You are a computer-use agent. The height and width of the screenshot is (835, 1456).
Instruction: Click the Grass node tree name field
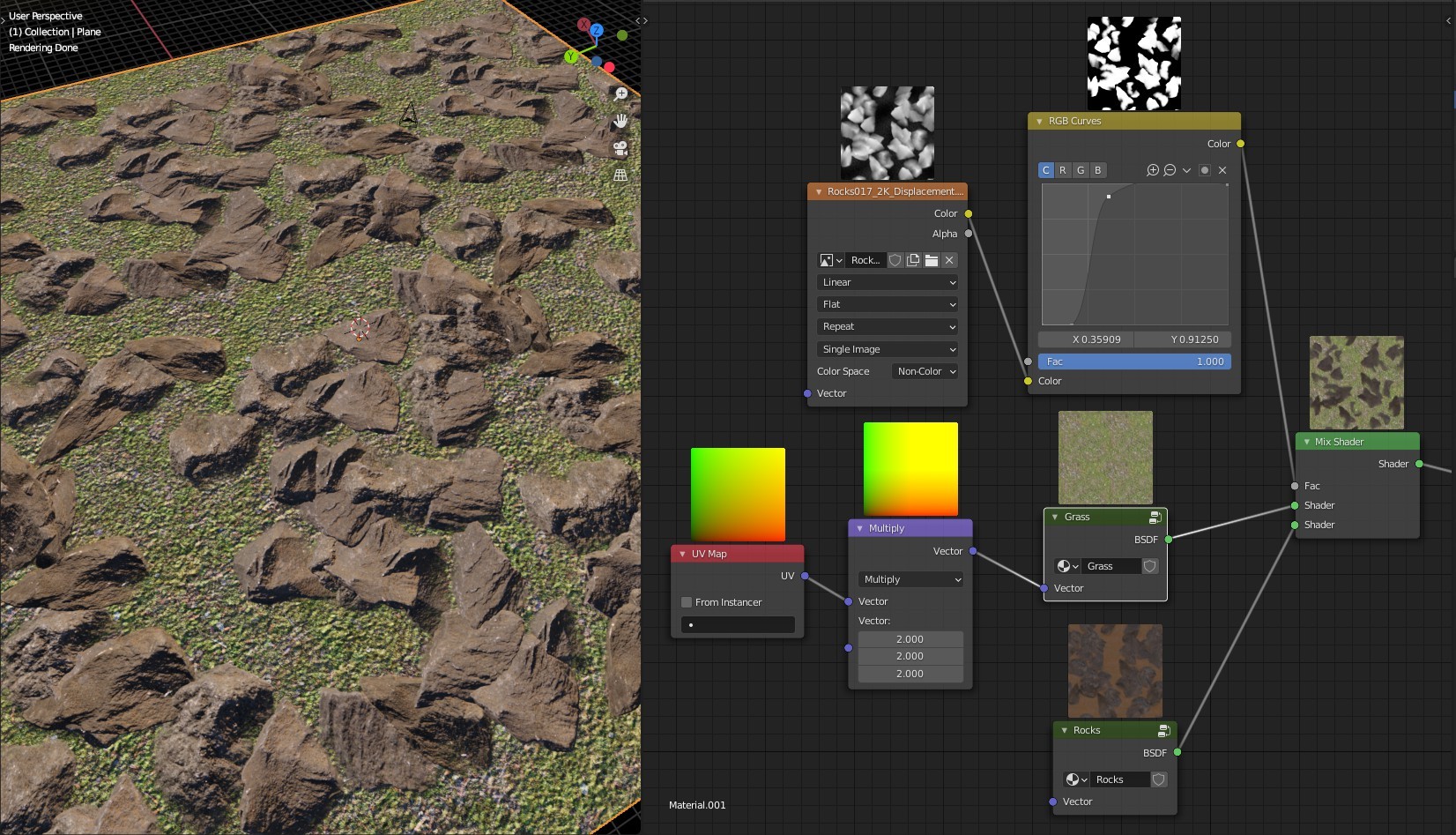coord(1111,566)
